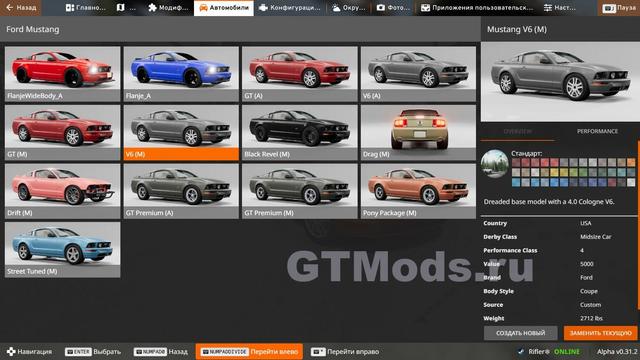Click the СОЗДАТЬ НОВЫЙ button

[x=520, y=333]
